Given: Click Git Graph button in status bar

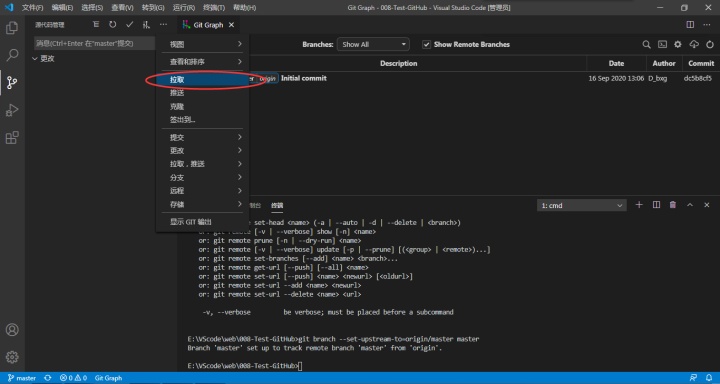Looking at the screenshot, I should 108,378.
